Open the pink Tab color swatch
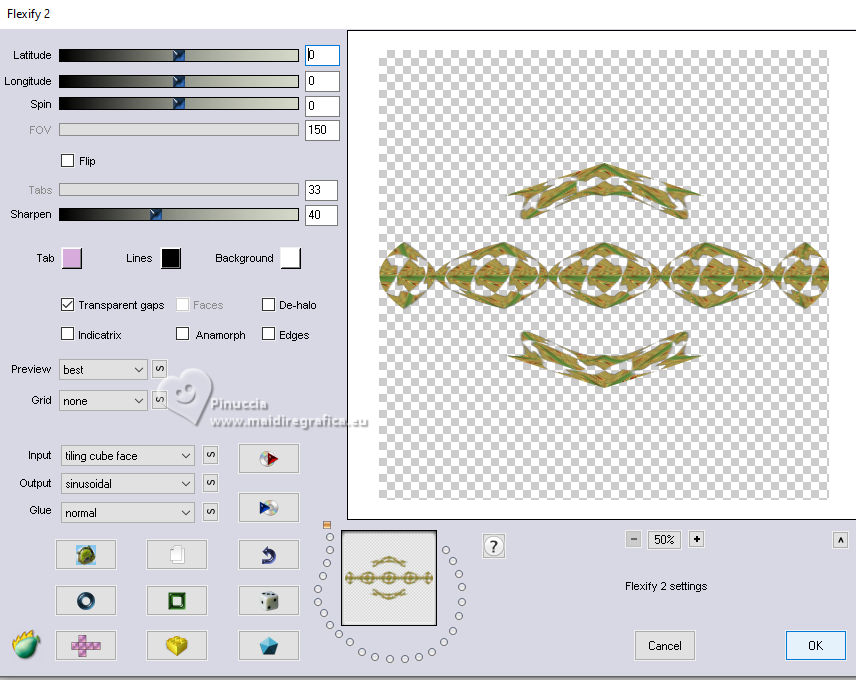The image size is (856, 680). (x=72, y=258)
